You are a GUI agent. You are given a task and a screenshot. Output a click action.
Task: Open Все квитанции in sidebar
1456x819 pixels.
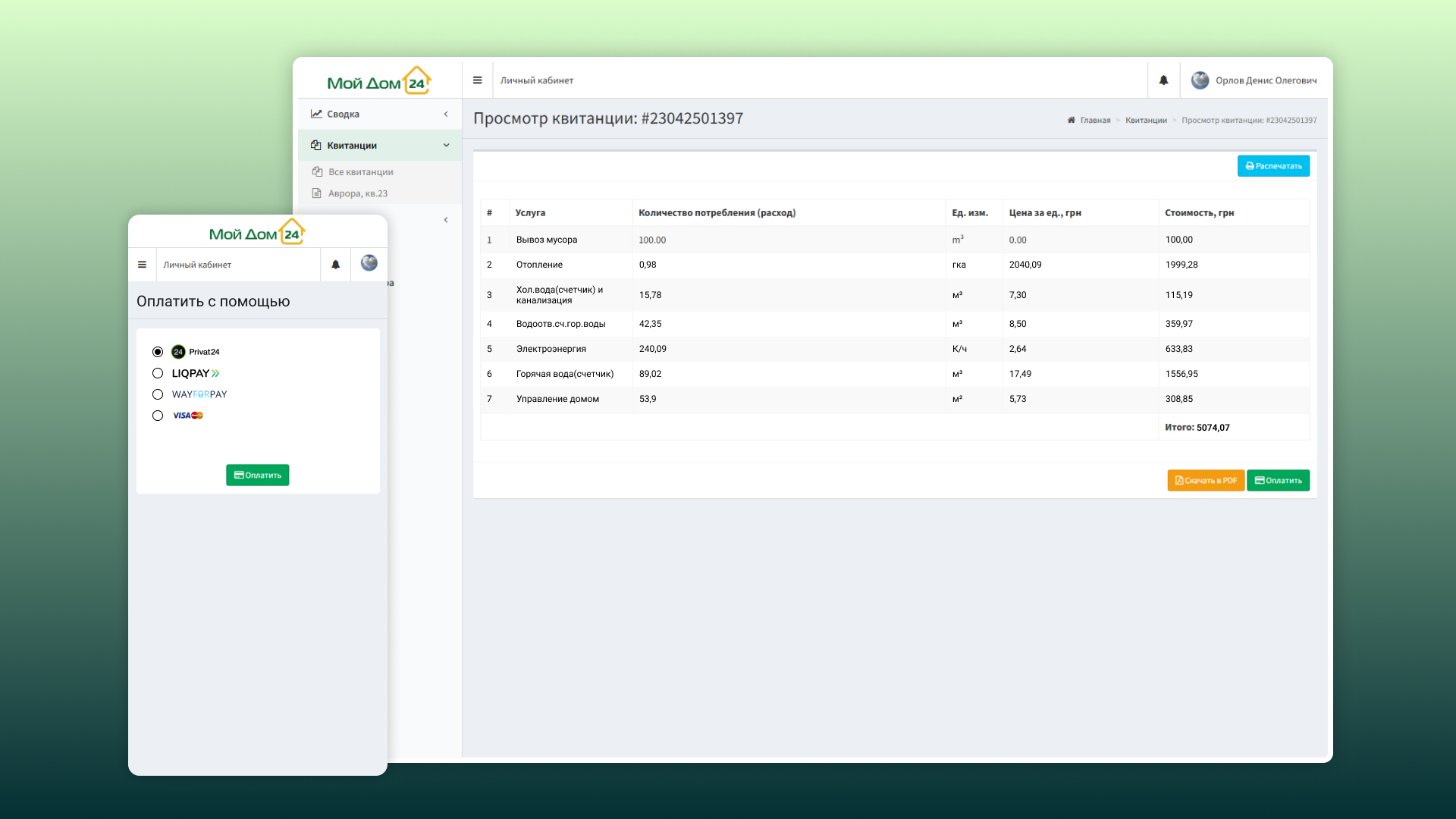tap(360, 172)
